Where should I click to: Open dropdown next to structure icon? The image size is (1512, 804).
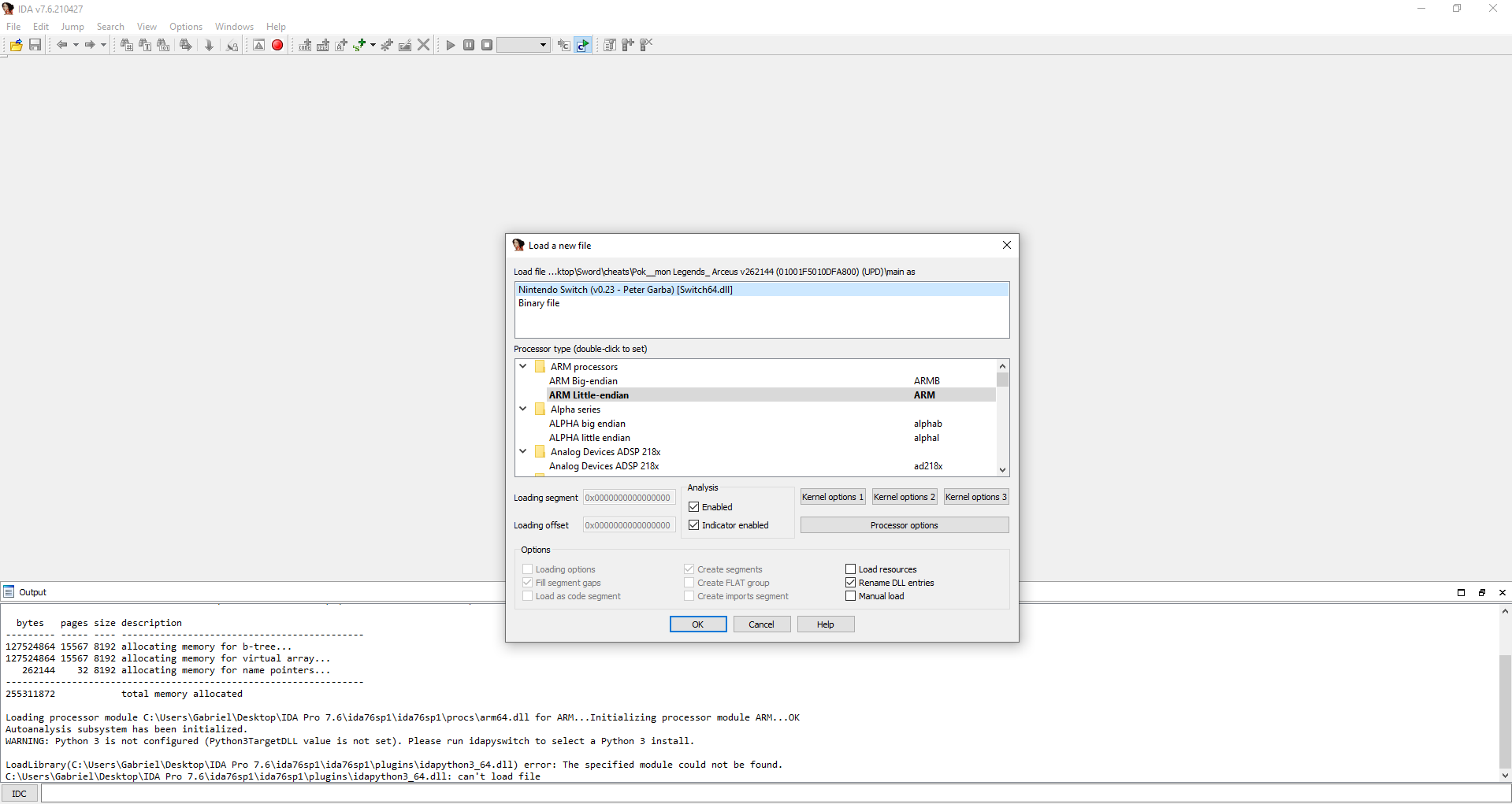click(373, 45)
